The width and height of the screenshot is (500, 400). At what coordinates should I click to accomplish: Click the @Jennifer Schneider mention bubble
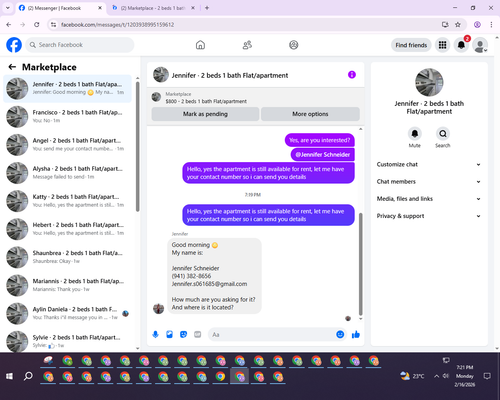323,155
